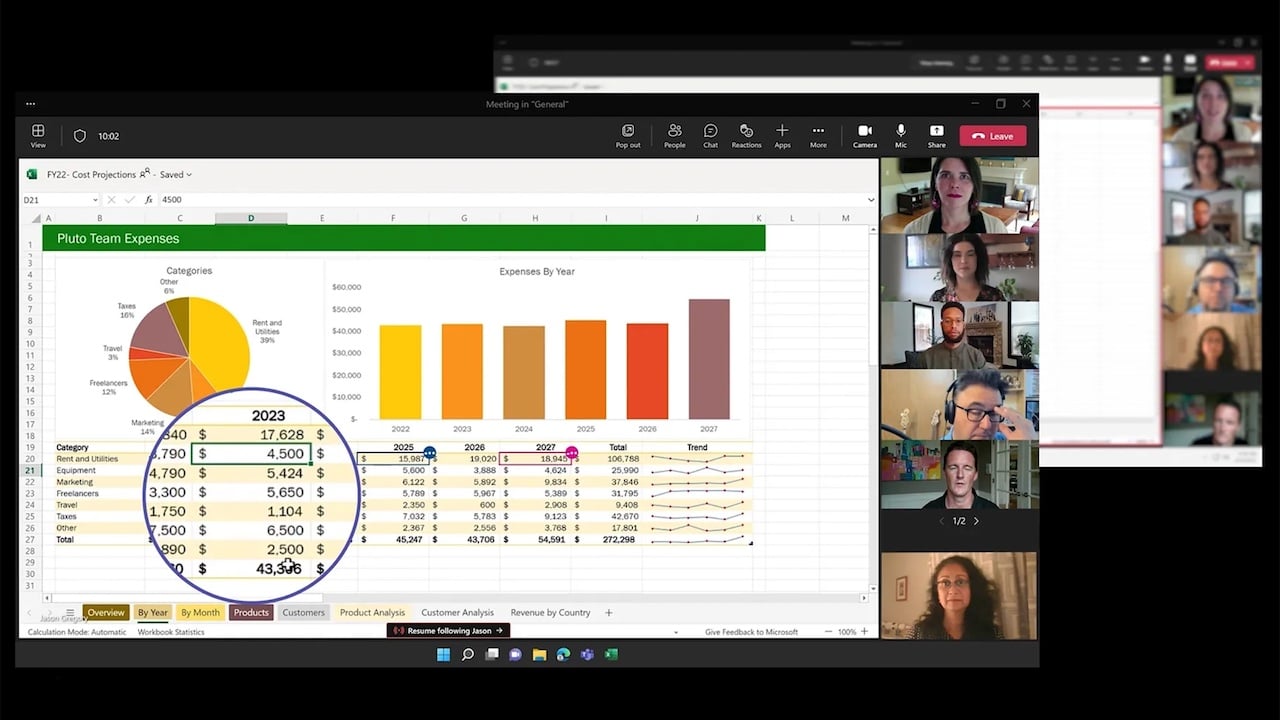Click the Insert Function (fx) icon
The height and width of the screenshot is (720, 1280).
coord(148,199)
